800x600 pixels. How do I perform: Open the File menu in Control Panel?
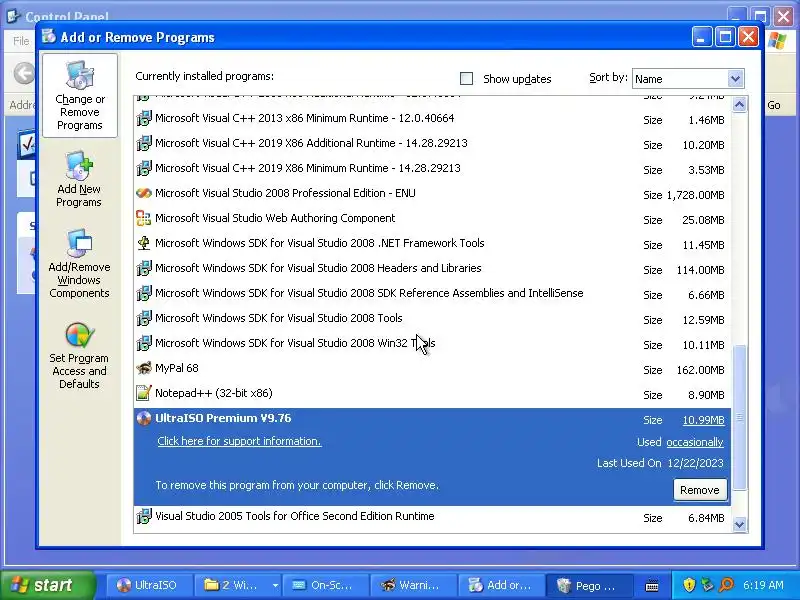21,41
